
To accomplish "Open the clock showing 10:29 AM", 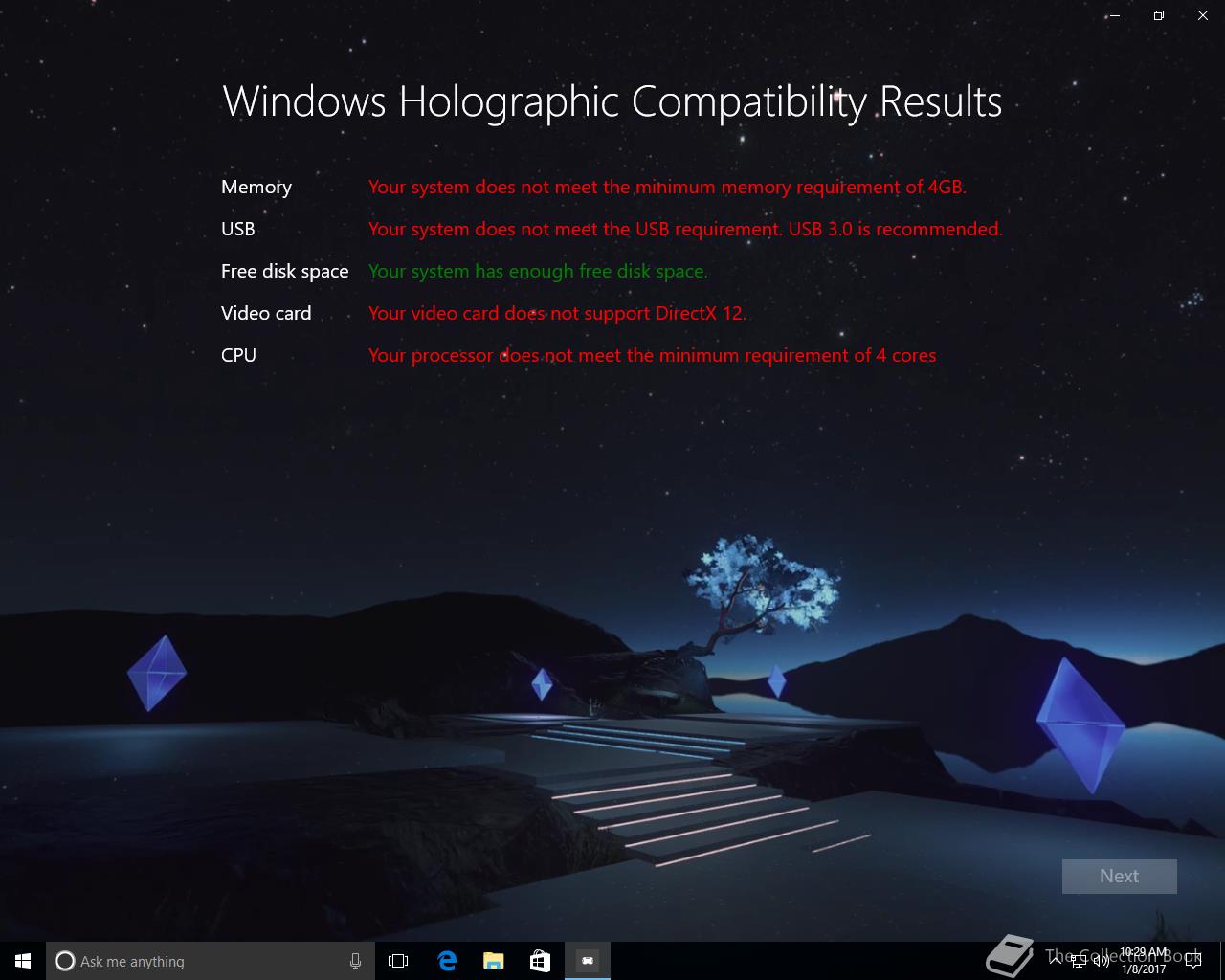I will (x=1144, y=961).
